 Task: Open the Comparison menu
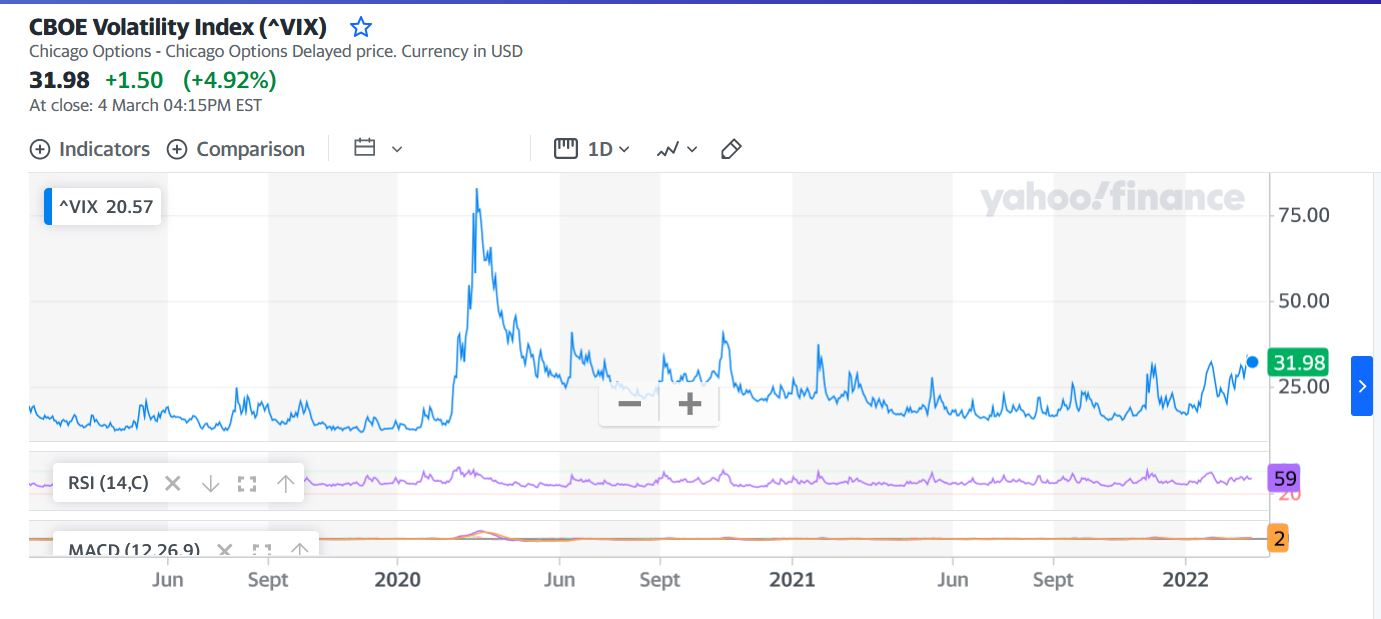(x=235, y=149)
